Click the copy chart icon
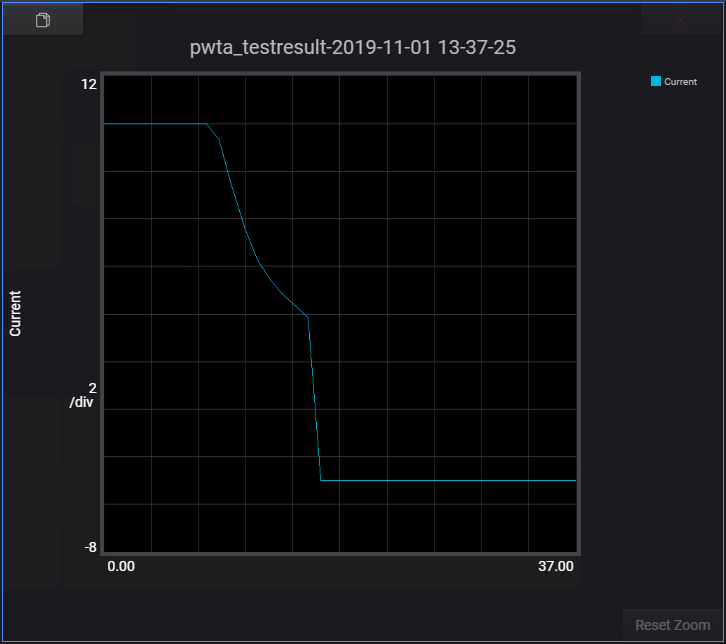The image size is (726, 644). click(42, 20)
